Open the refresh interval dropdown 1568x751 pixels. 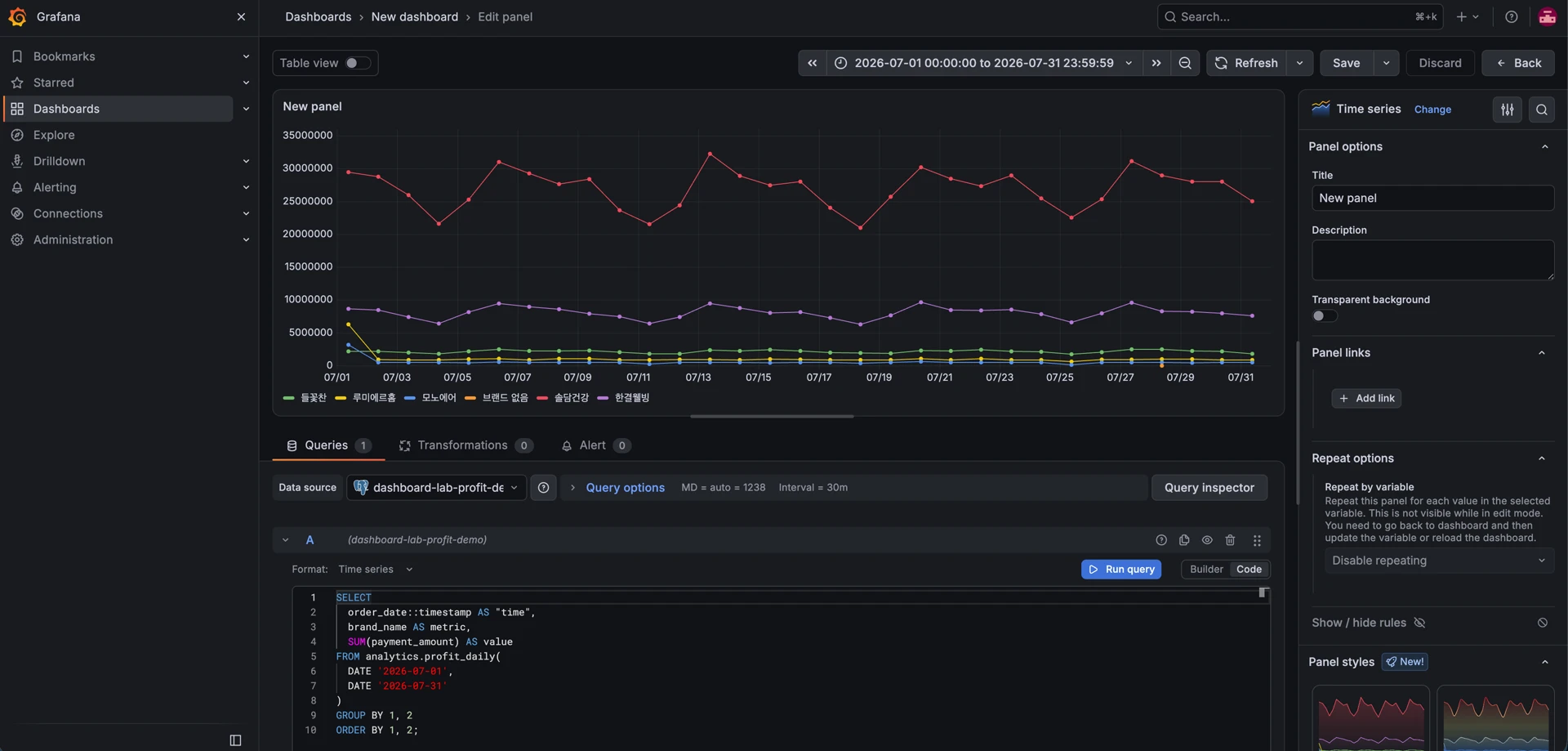point(1299,63)
